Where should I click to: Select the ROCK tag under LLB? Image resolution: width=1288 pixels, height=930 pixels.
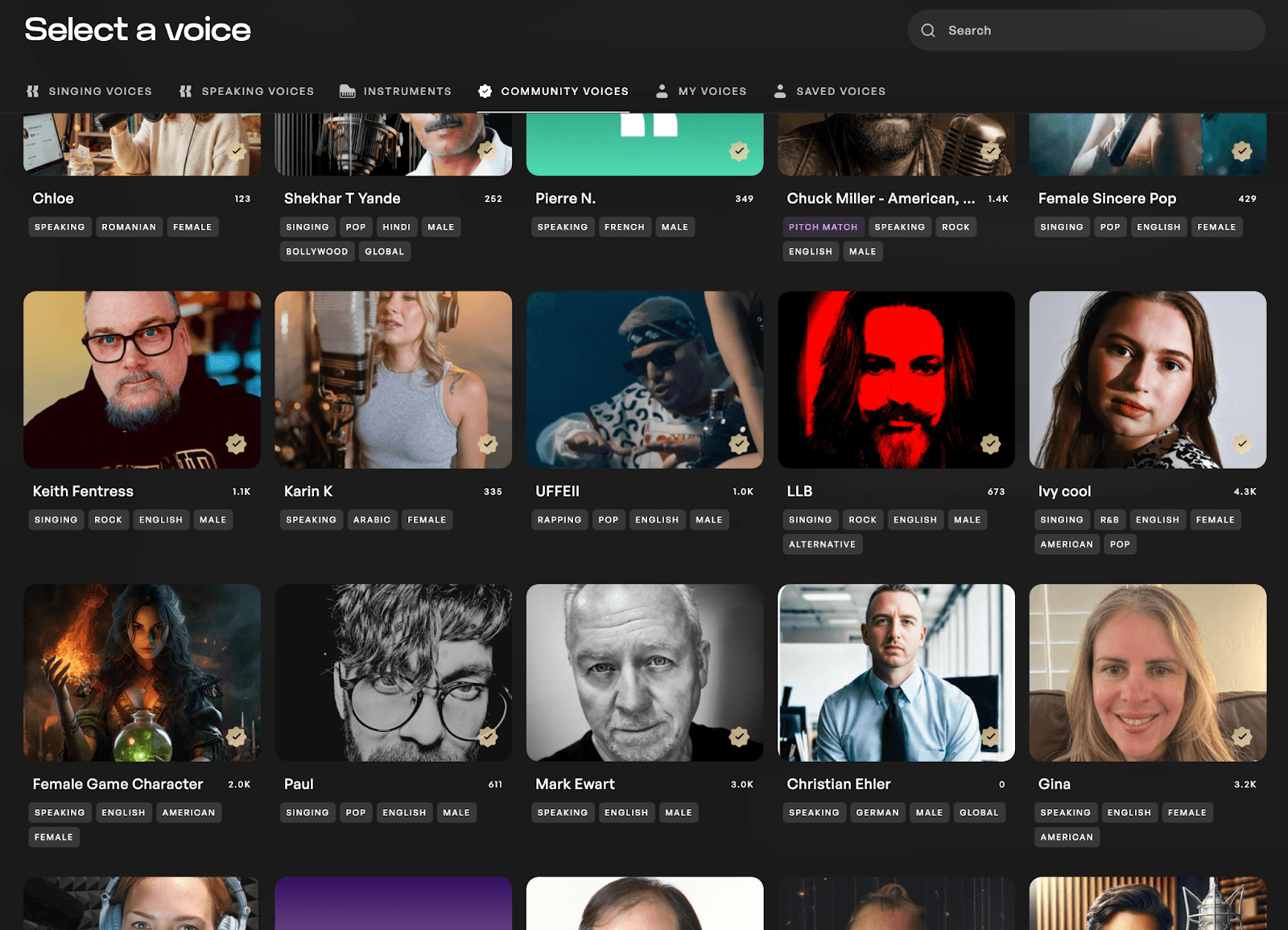pyautogui.click(x=862, y=519)
